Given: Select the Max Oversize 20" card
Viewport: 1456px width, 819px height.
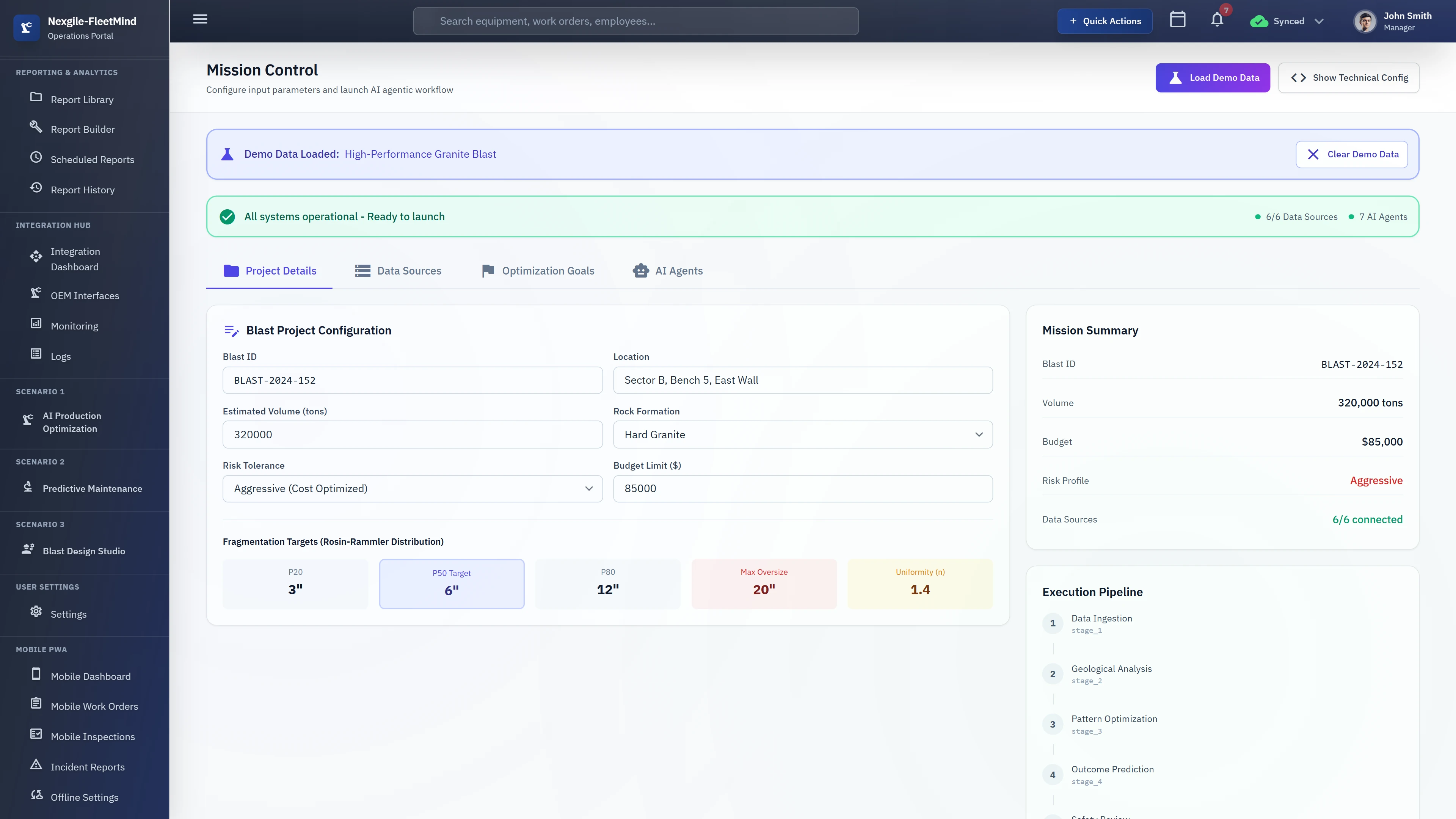Looking at the screenshot, I should [x=764, y=583].
